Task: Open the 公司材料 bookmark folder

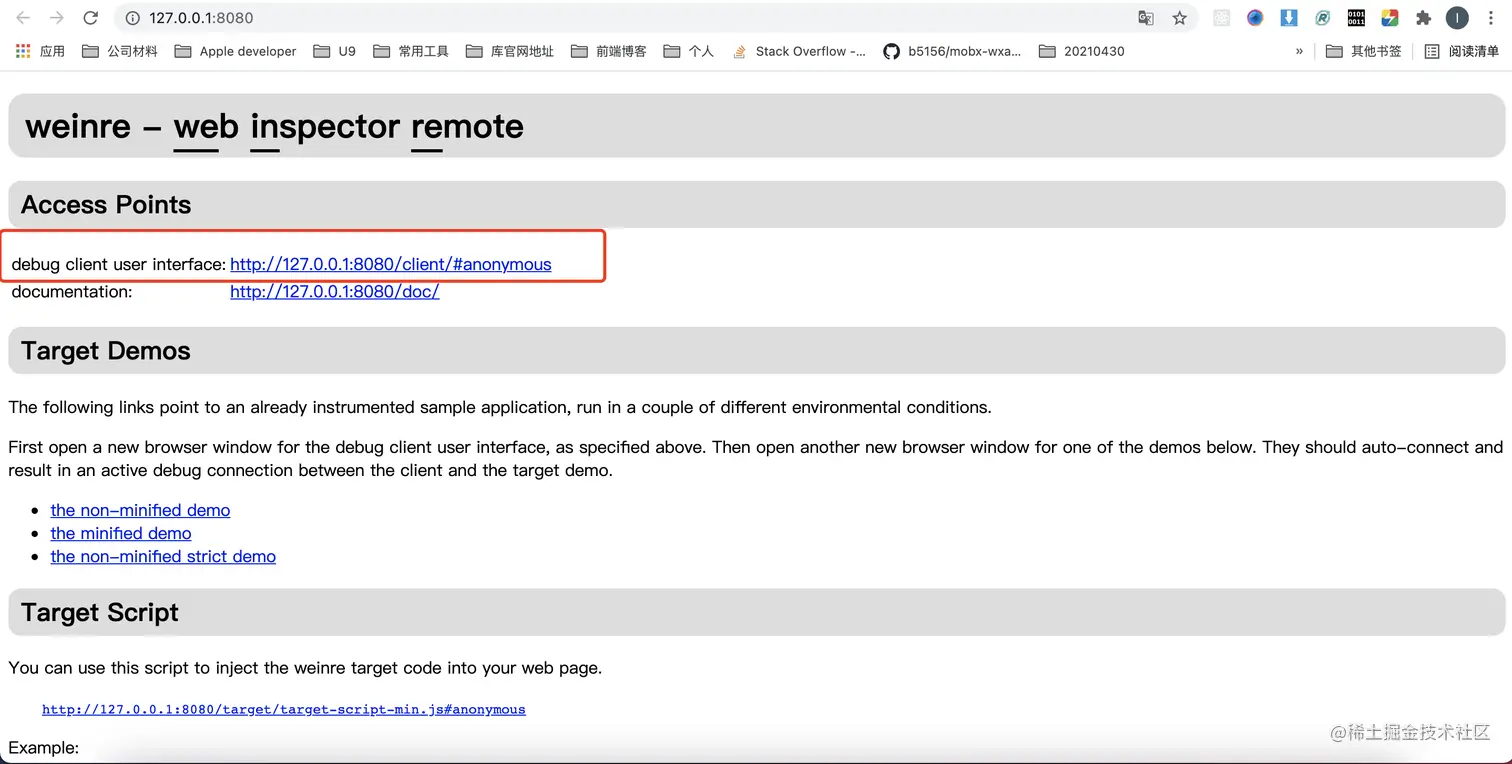Action: tap(120, 51)
